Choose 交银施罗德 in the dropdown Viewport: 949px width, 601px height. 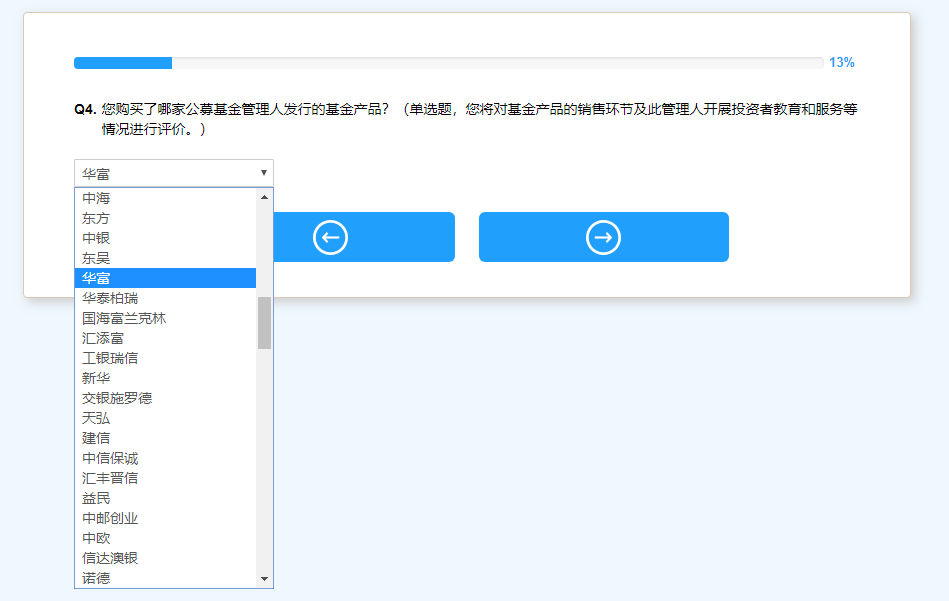coord(165,398)
